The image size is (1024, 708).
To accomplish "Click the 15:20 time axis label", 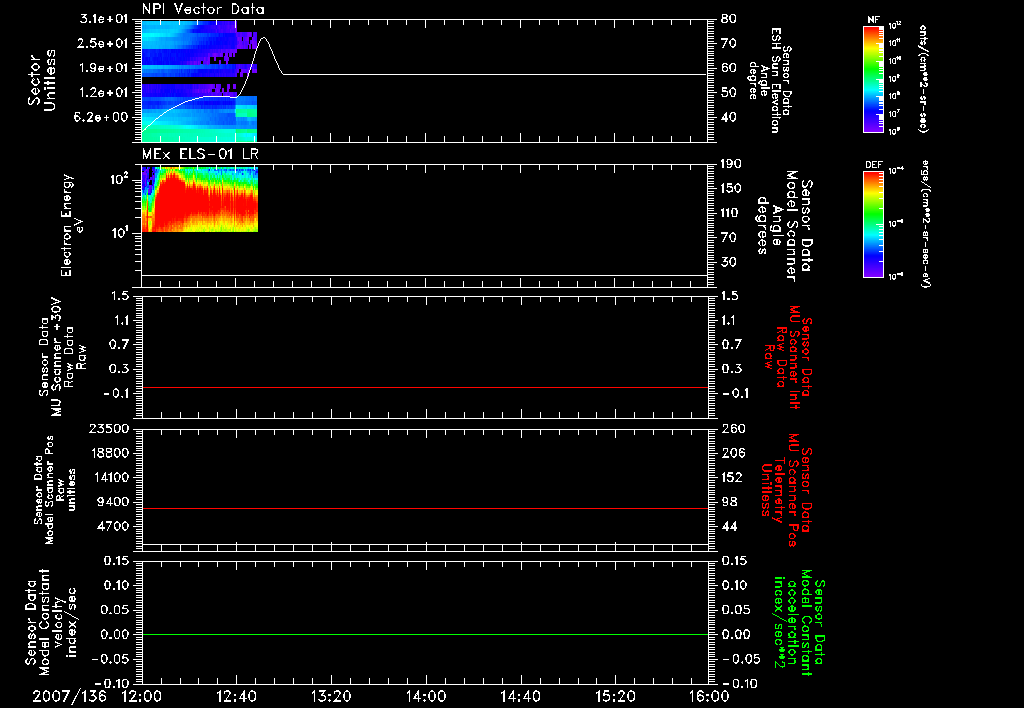I will tap(615, 696).
